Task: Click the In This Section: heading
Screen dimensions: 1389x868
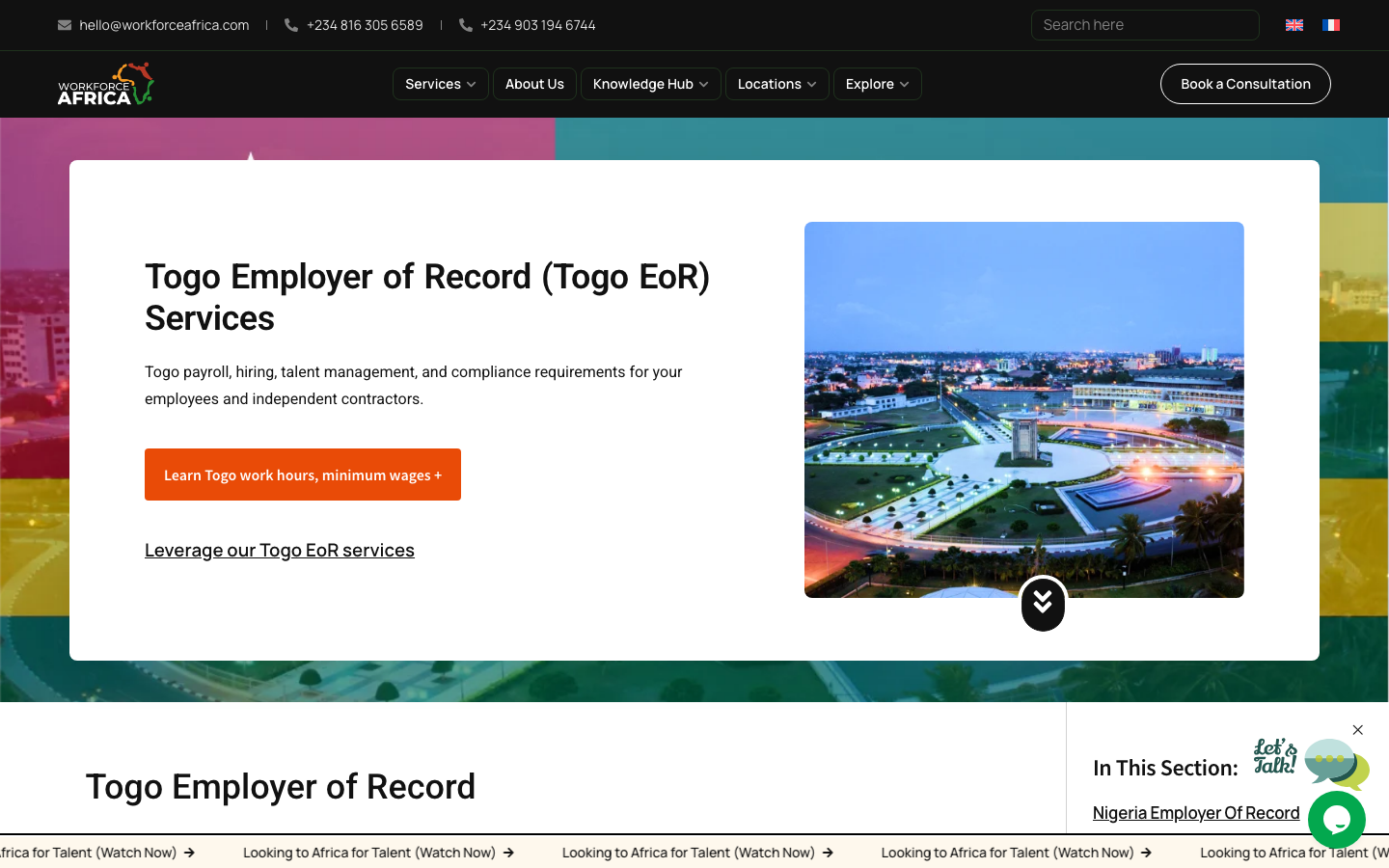Action: 1165,768
